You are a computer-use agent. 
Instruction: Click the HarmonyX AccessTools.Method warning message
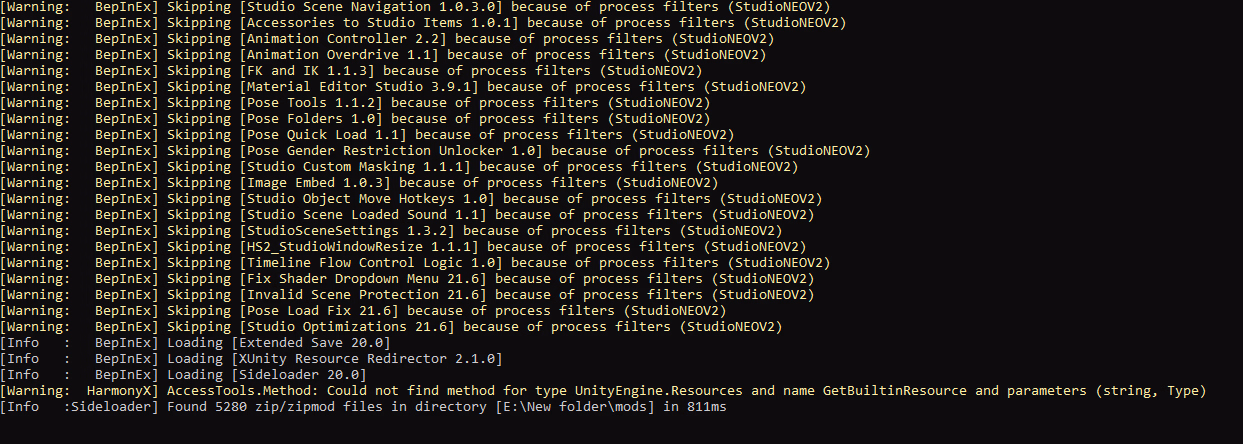point(603,391)
